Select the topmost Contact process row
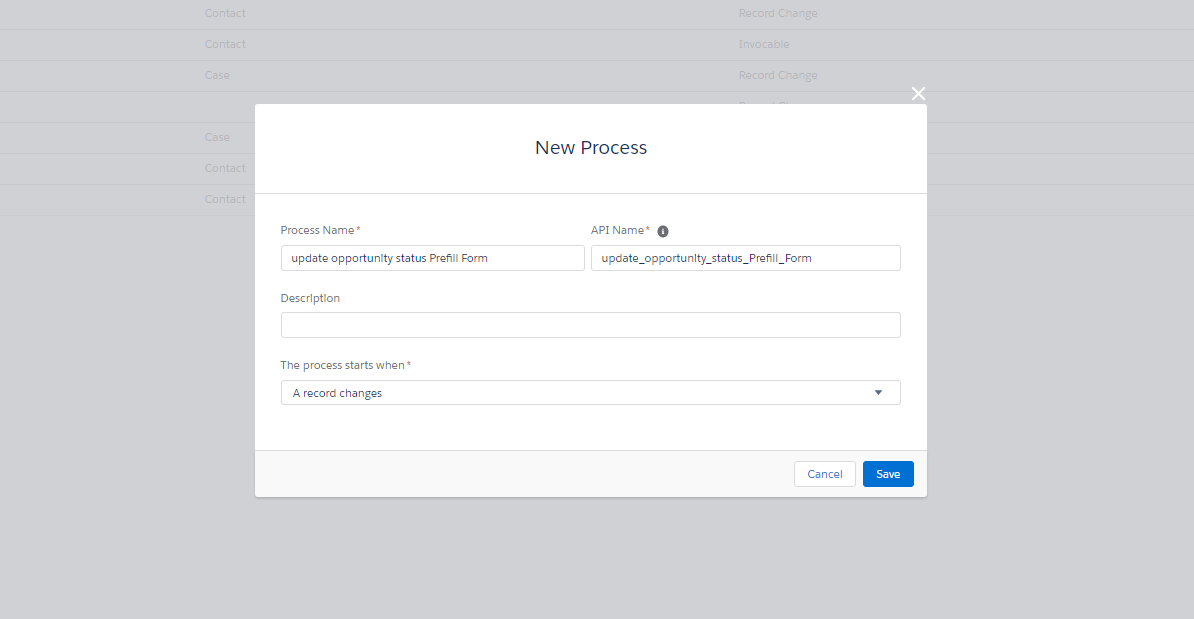1194x619 pixels. (x=225, y=13)
